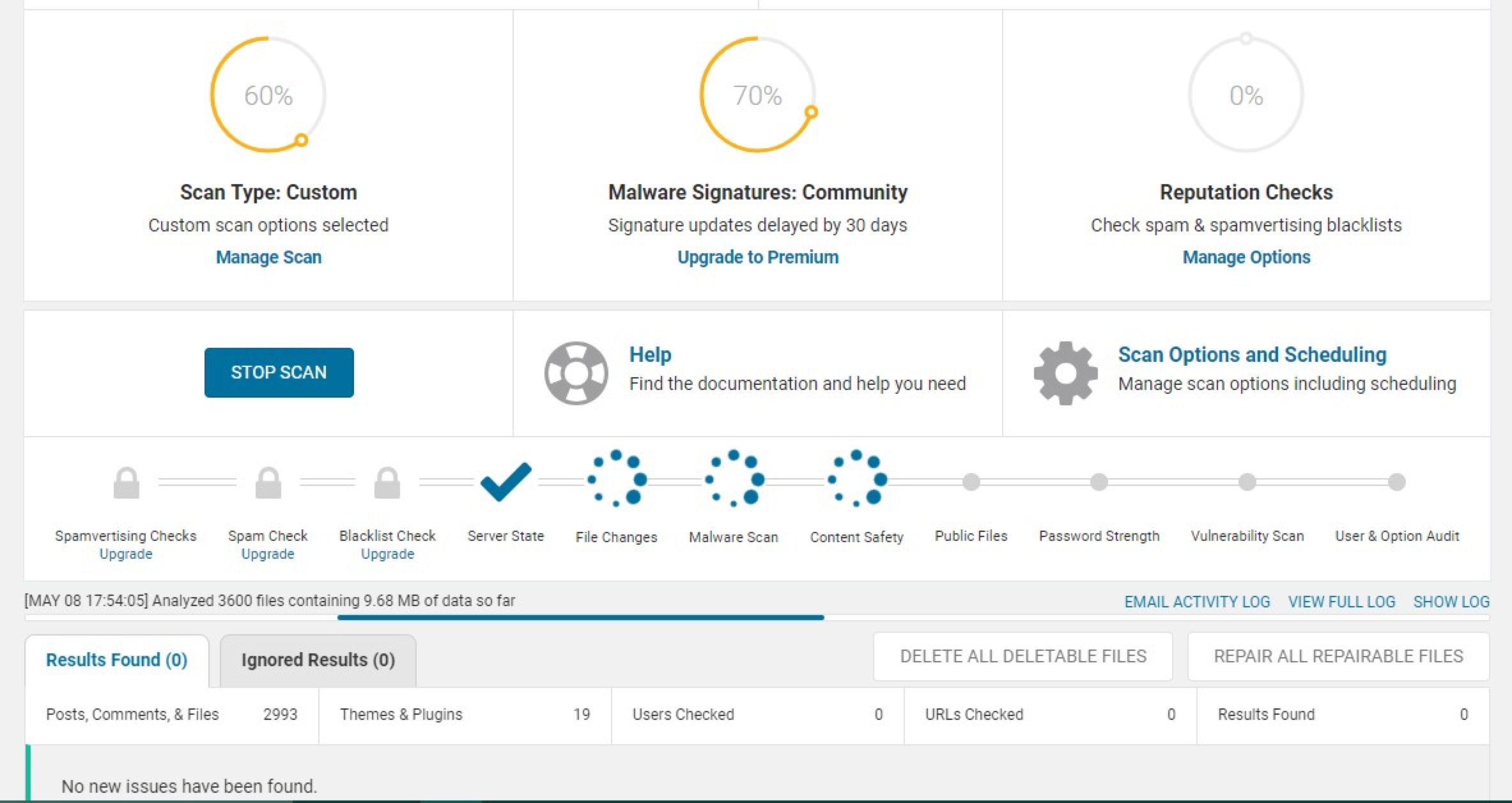This screenshot has width=1512, height=803.
Task: Click the Spamvertising Checks lock icon
Action: 126,483
